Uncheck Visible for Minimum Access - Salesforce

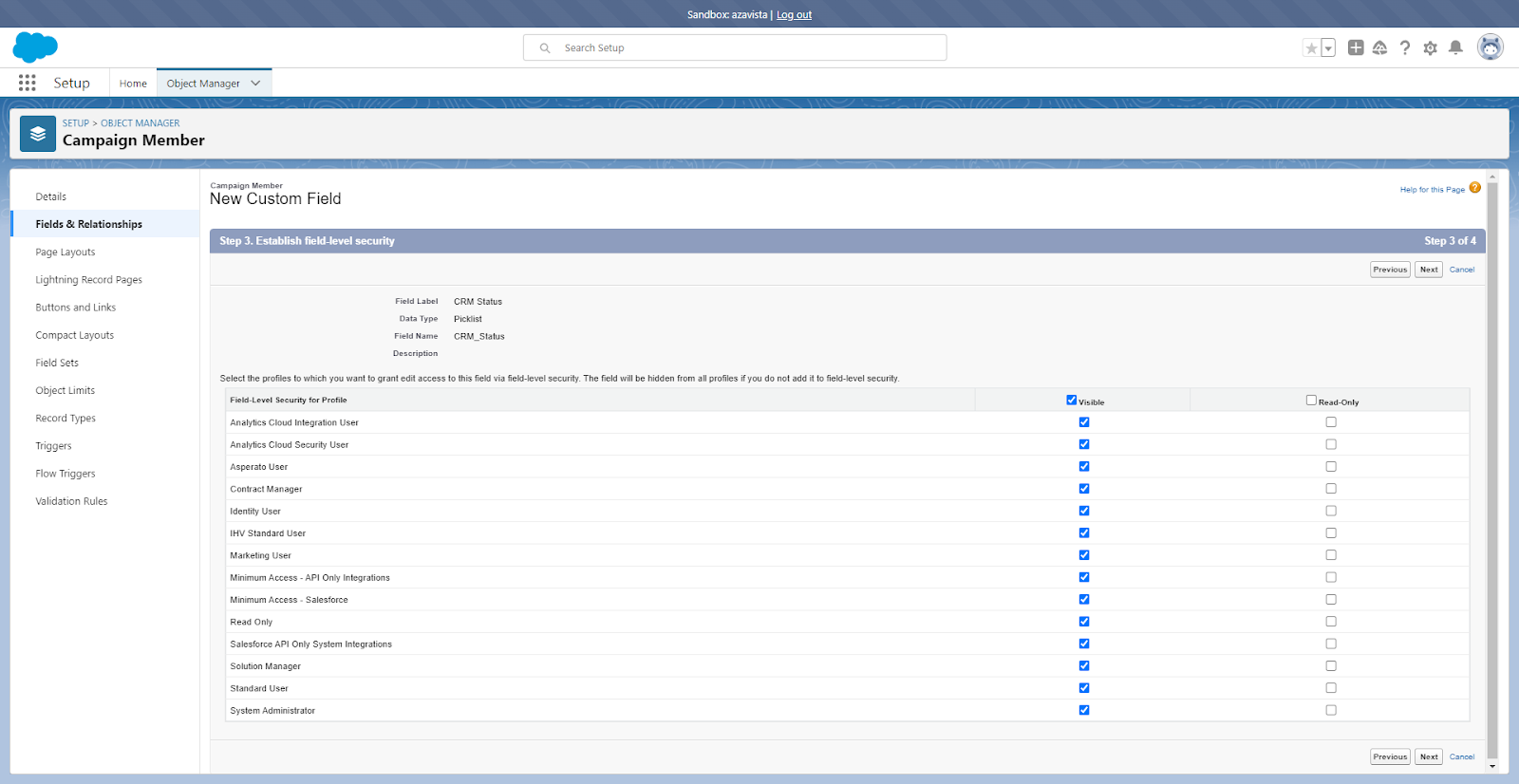(x=1084, y=599)
